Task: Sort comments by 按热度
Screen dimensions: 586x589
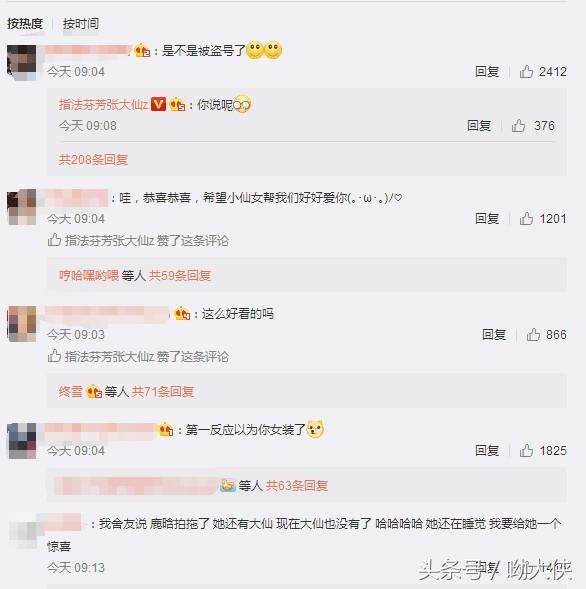Action: pyautogui.click(x=25, y=23)
